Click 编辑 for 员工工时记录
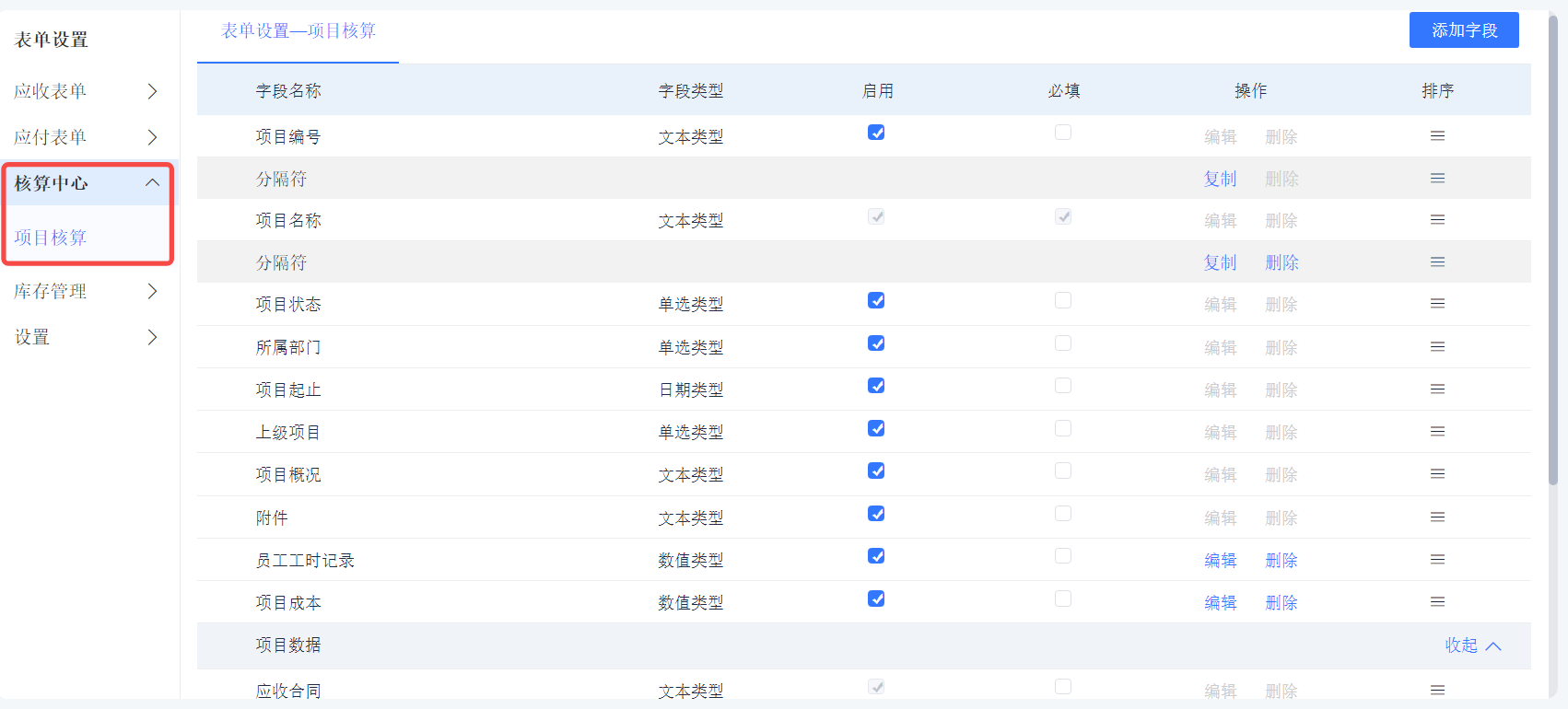The width and height of the screenshot is (1568, 709). pos(1220,560)
